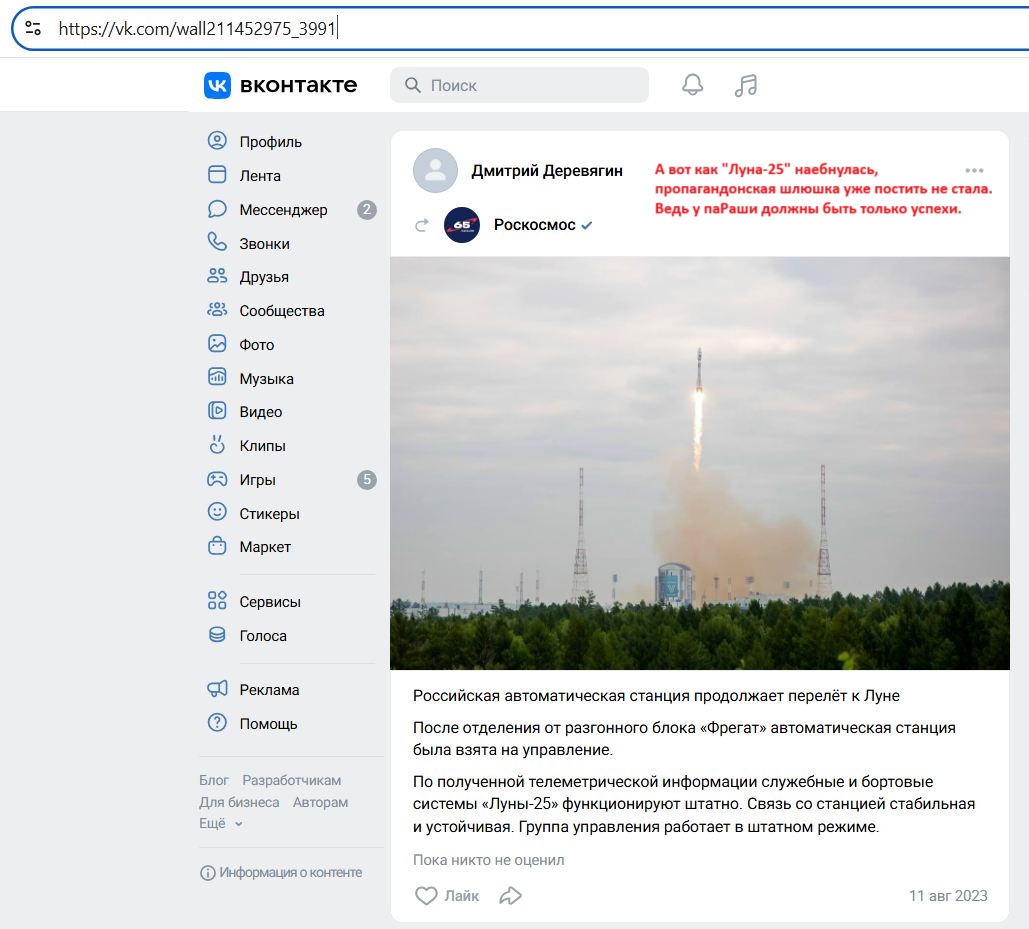The width and height of the screenshot is (1029, 929).
Task: Click the Мессенджер chat bubble icon
Action: click(217, 209)
